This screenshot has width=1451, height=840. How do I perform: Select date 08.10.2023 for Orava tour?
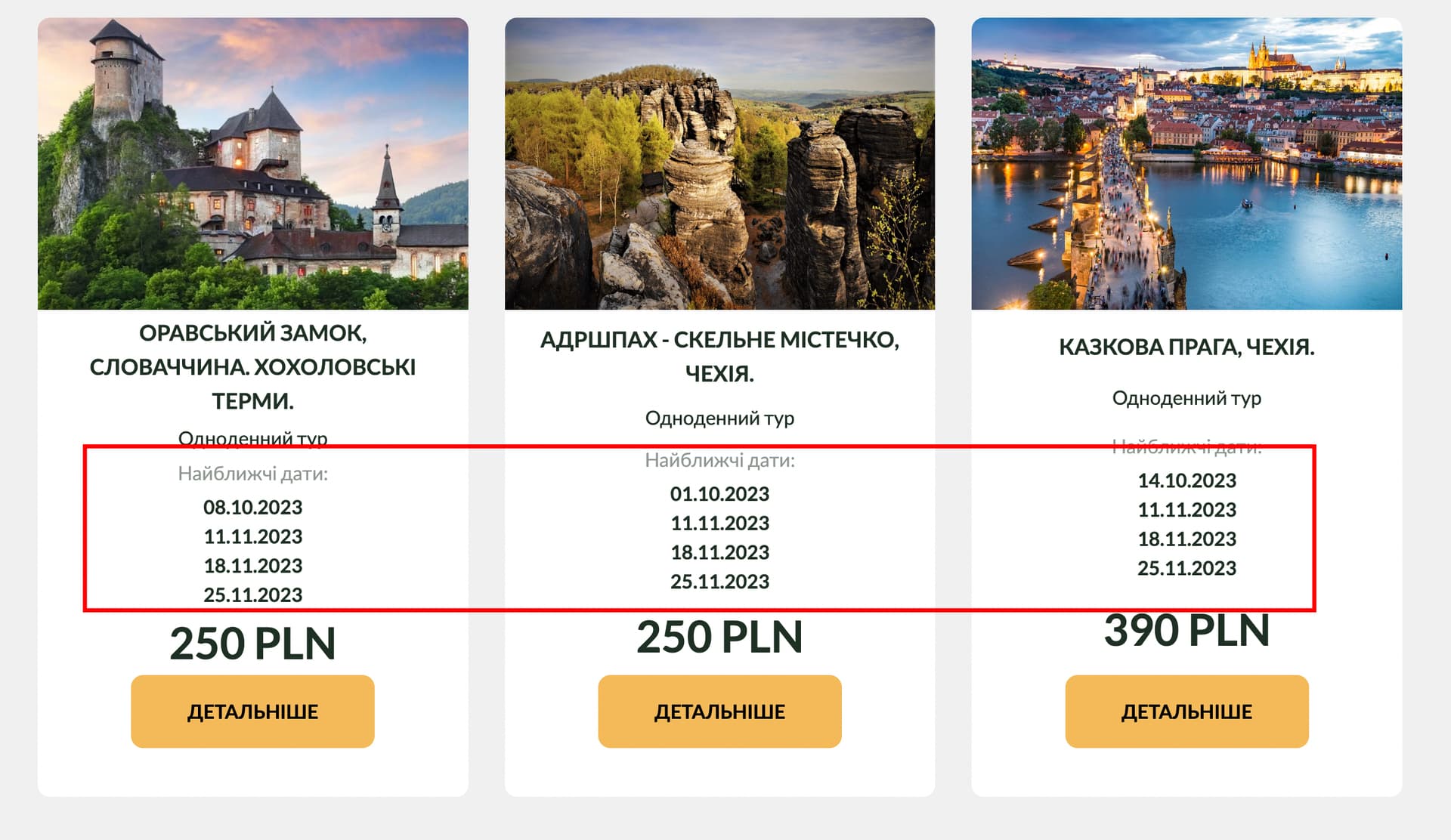252,507
